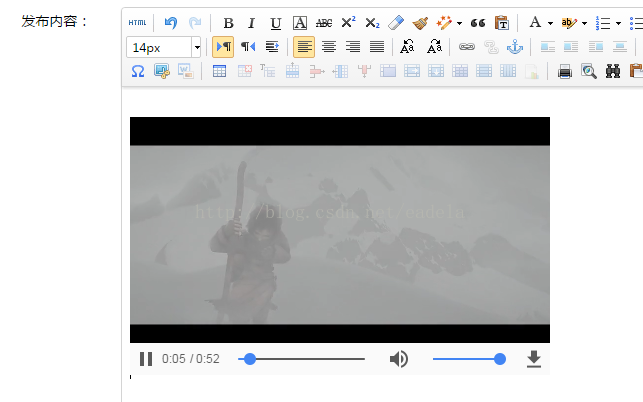Adjust the volume slider
The image size is (643, 402).
click(x=469, y=359)
